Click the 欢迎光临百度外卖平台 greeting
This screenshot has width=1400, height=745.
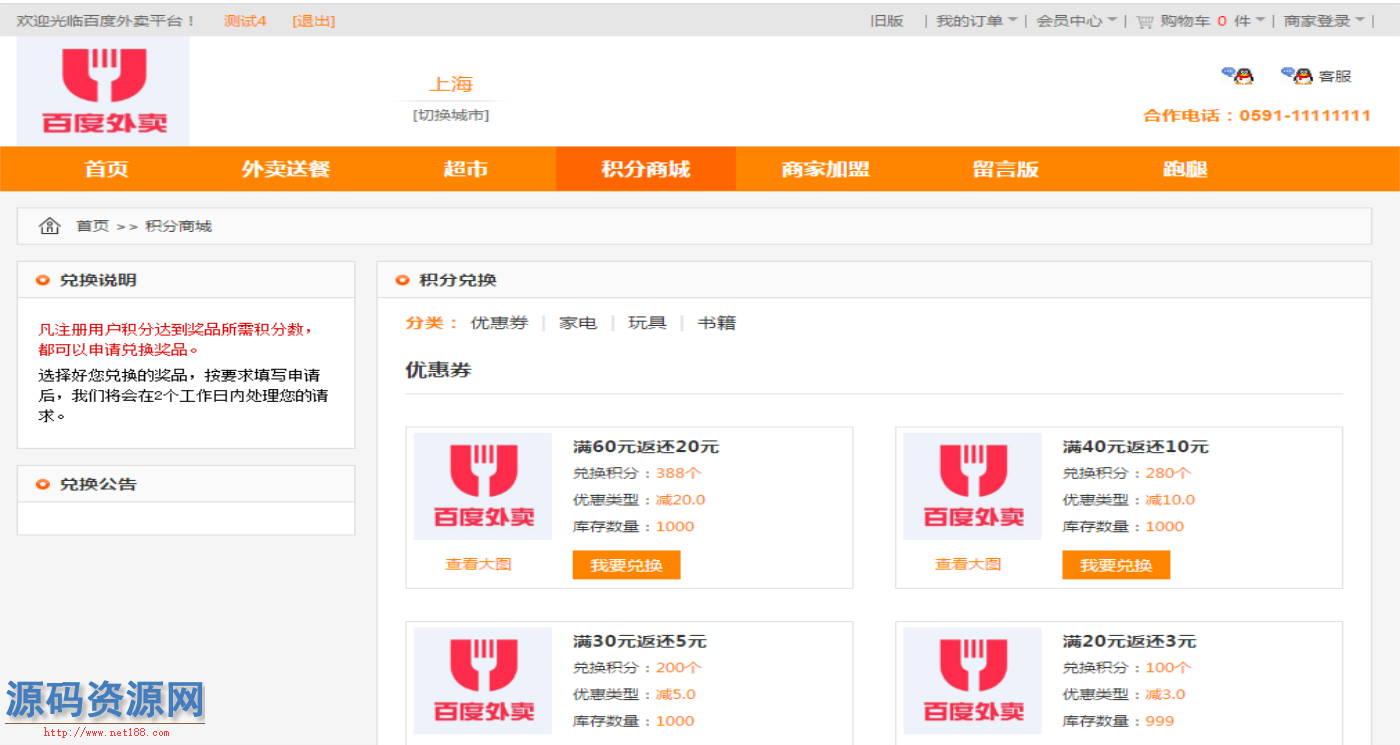point(106,21)
